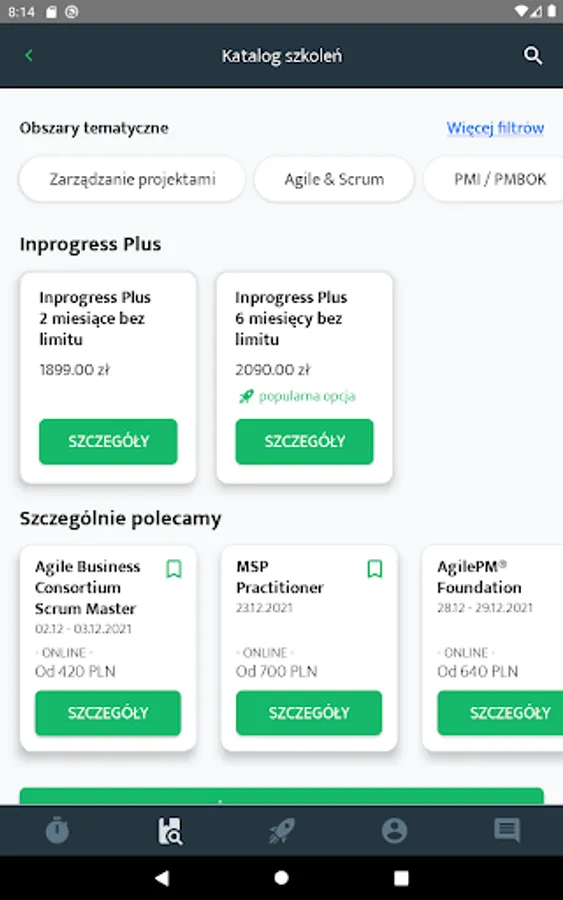Tap the Android home button
Viewport: 563px width, 900px height.
pyautogui.click(x=281, y=878)
